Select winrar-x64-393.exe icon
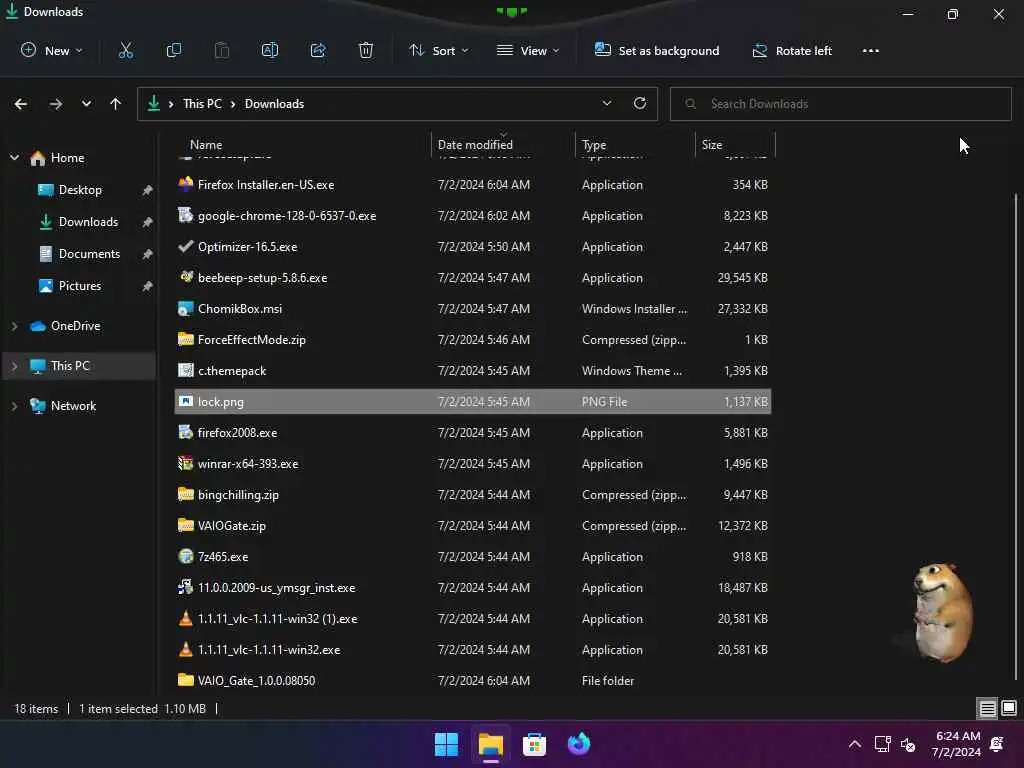Viewport: 1024px width, 768px height. coord(185,463)
